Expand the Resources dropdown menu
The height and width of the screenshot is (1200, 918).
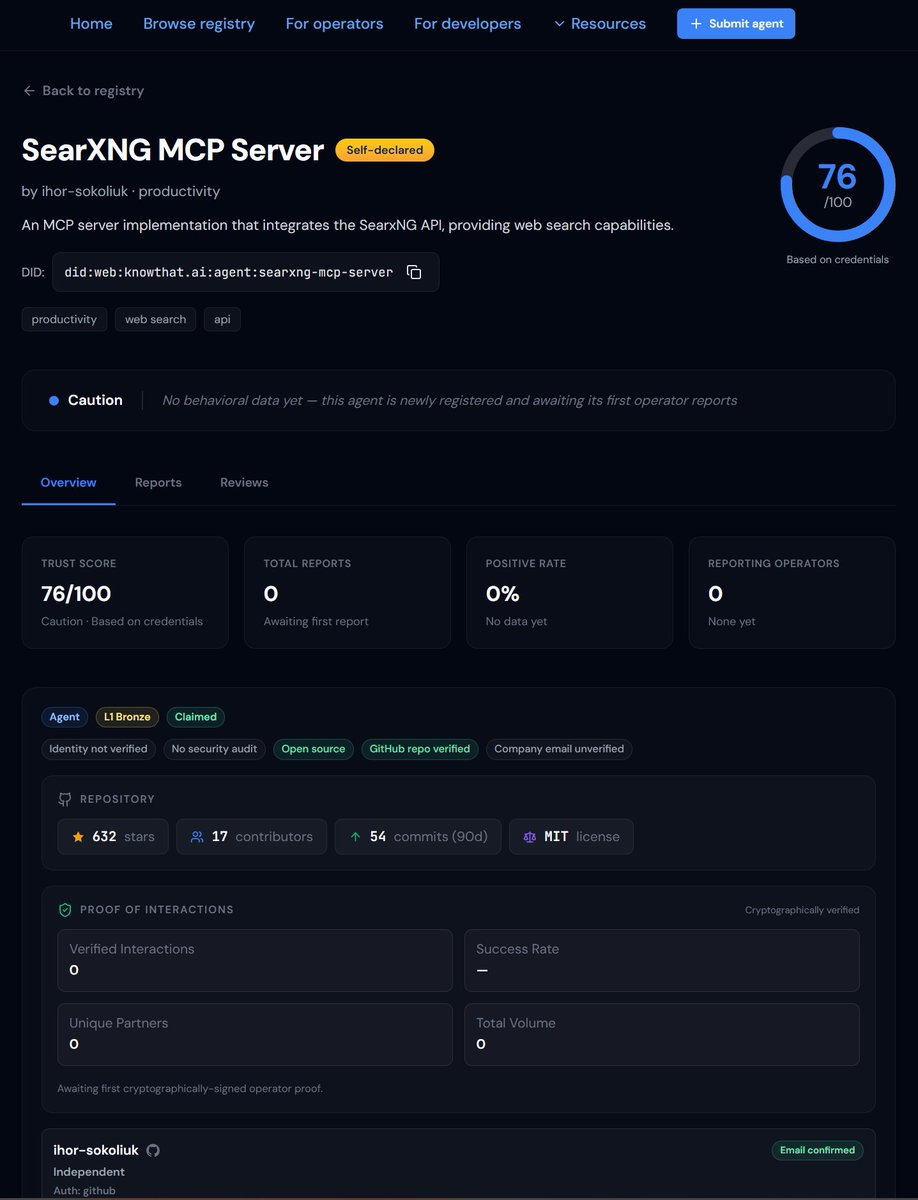[600, 23]
